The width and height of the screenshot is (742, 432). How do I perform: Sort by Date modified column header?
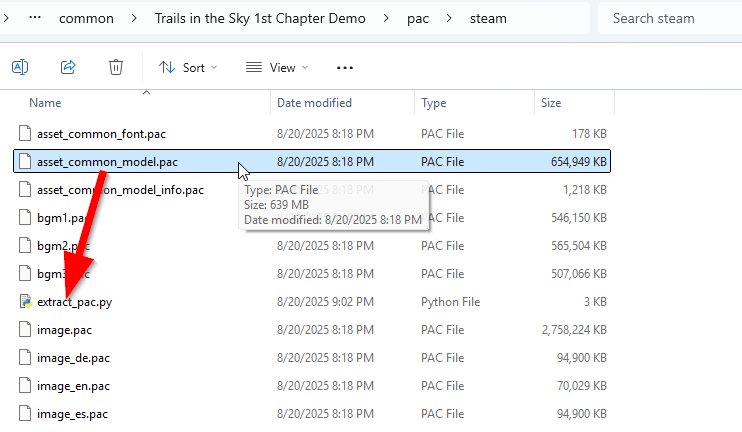click(314, 103)
